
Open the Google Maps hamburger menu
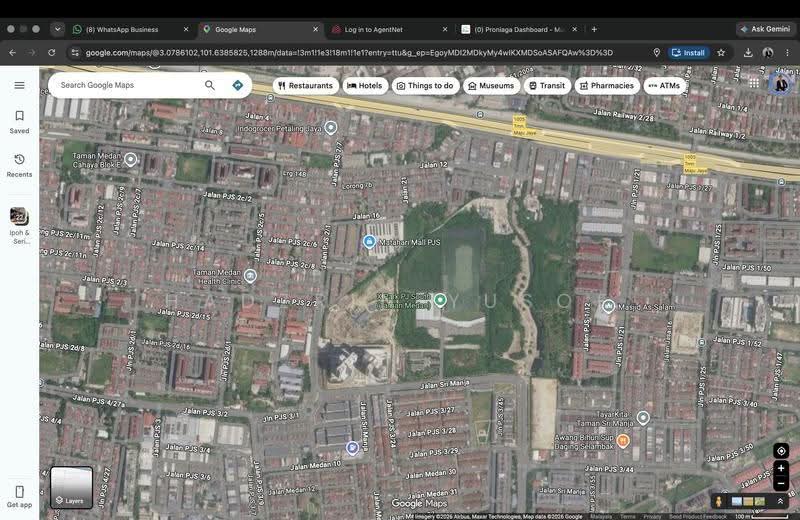click(x=19, y=85)
